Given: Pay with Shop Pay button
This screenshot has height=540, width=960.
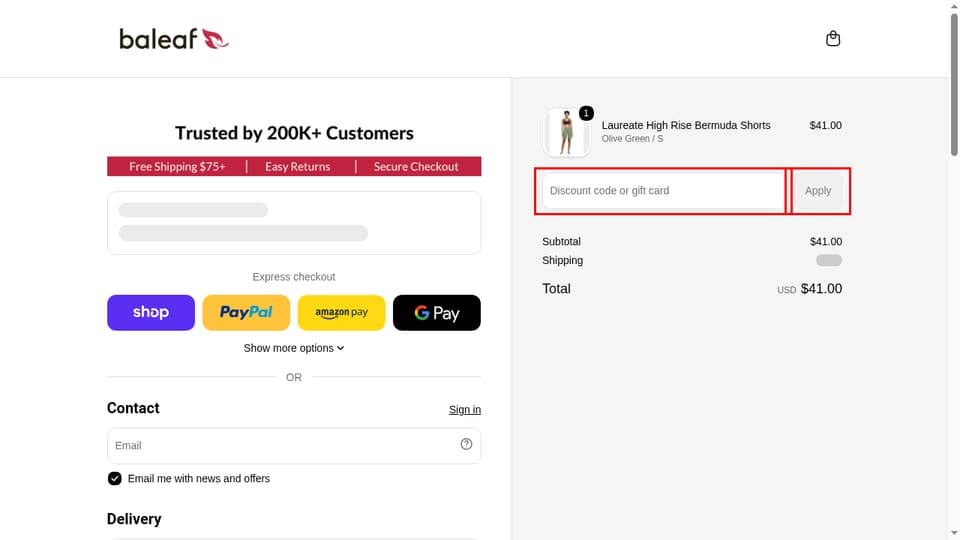Looking at the screenshot, I should click(151, 312).
